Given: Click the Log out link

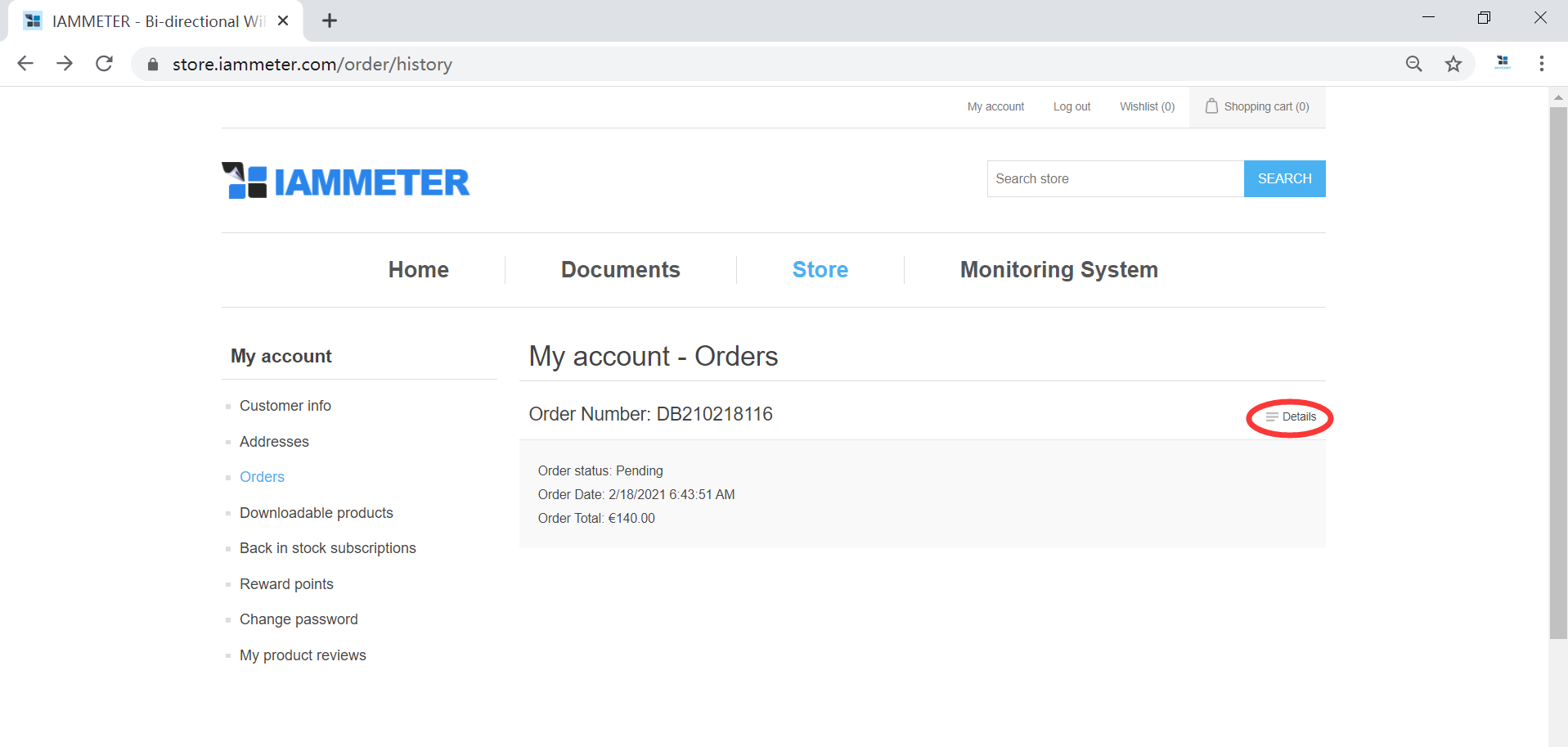Looking at the screenshot, I should pos(1072,106).
